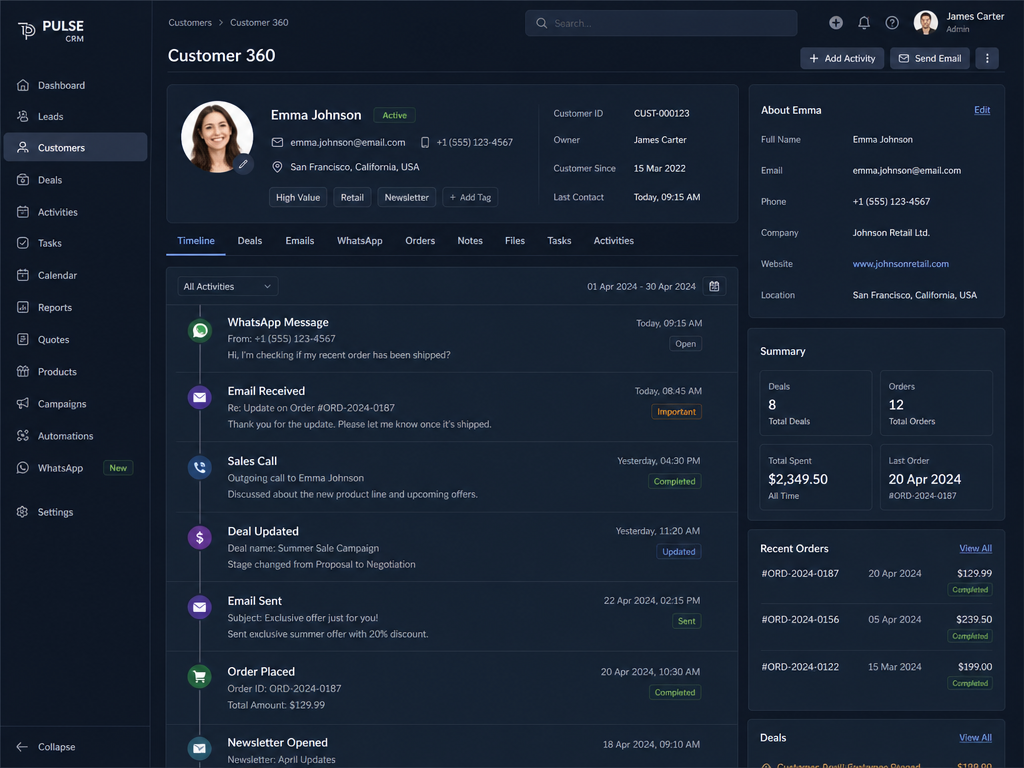1024x768 pixels.
Task: Open www.johnsonretail.com website link
Action: (x=901, y=264)
